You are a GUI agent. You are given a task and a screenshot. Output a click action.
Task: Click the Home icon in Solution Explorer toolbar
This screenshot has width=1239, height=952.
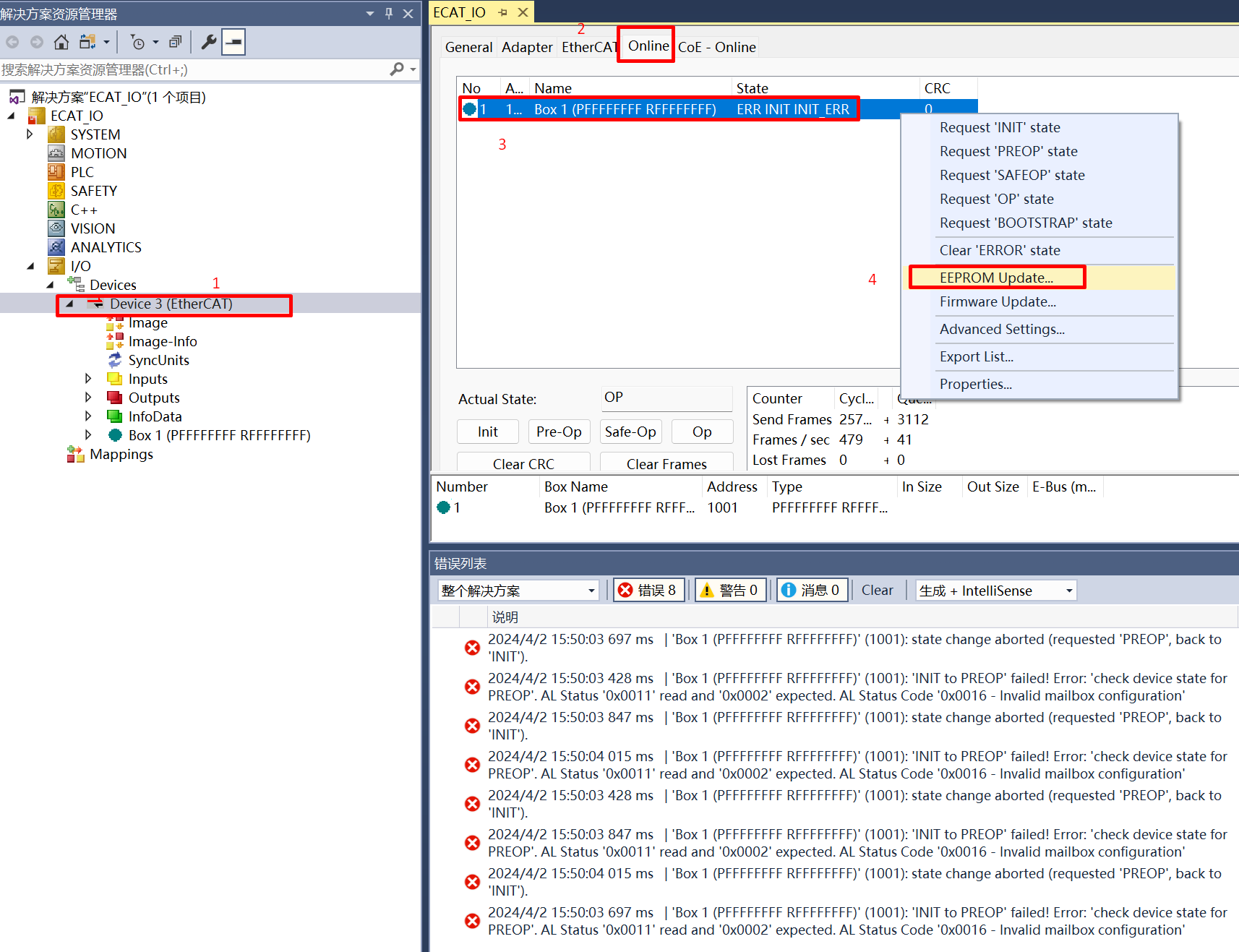[61, 41]
